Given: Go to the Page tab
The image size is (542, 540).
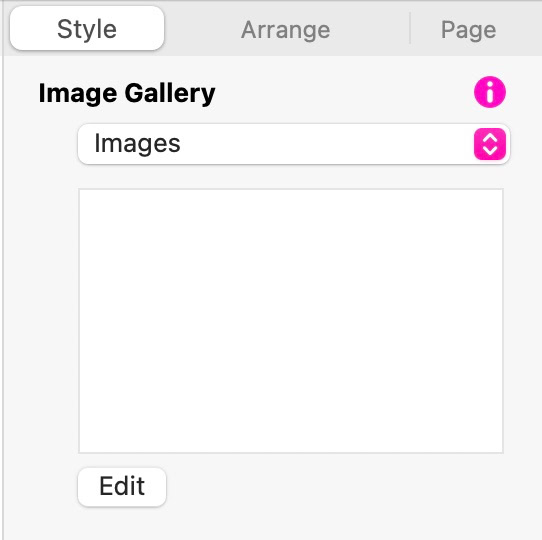Looking at the screenshot, I should (x=468, y=29).
